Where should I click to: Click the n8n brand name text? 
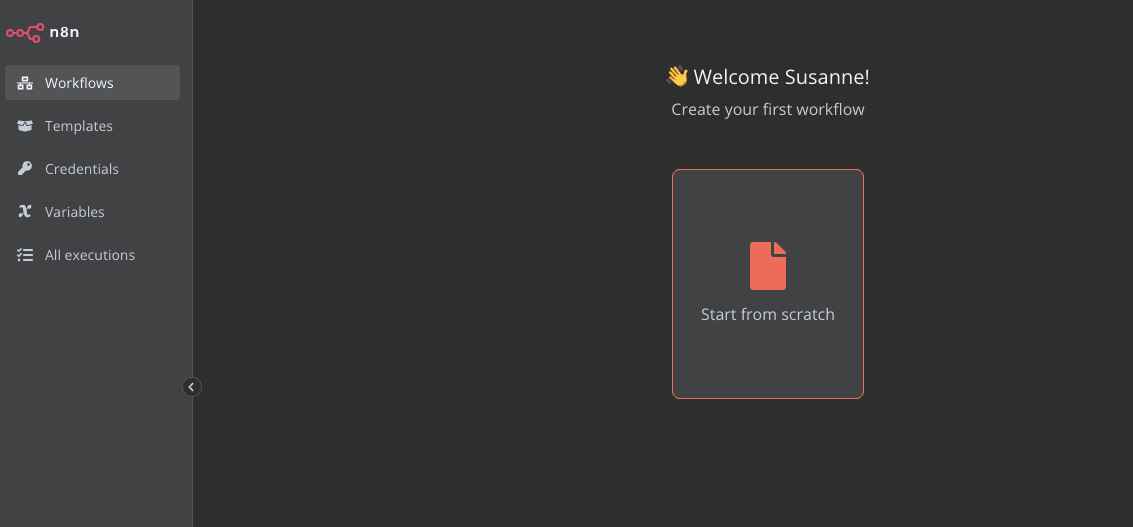pos(64,32)
